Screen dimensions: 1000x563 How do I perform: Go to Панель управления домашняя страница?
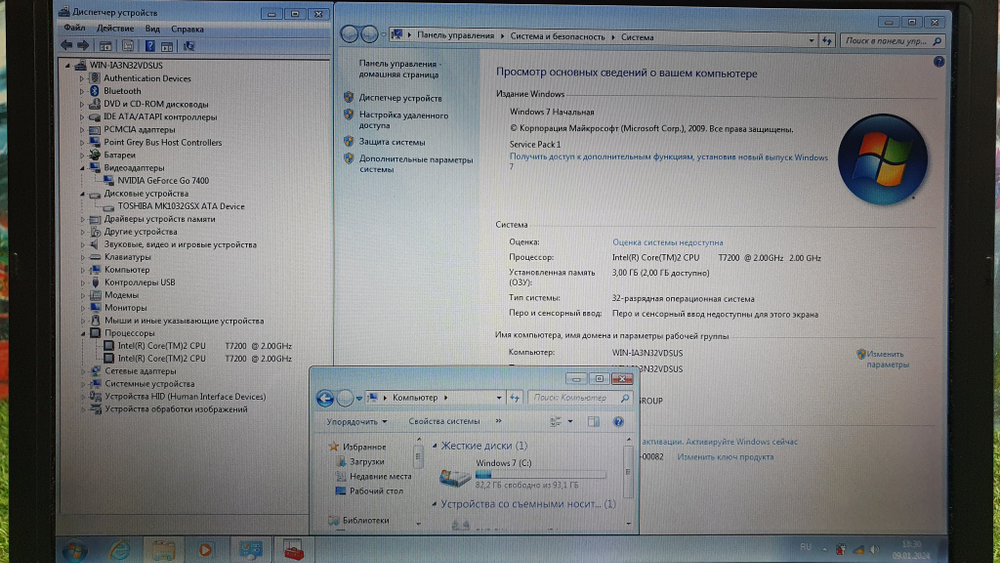click(x=400, y=69)
